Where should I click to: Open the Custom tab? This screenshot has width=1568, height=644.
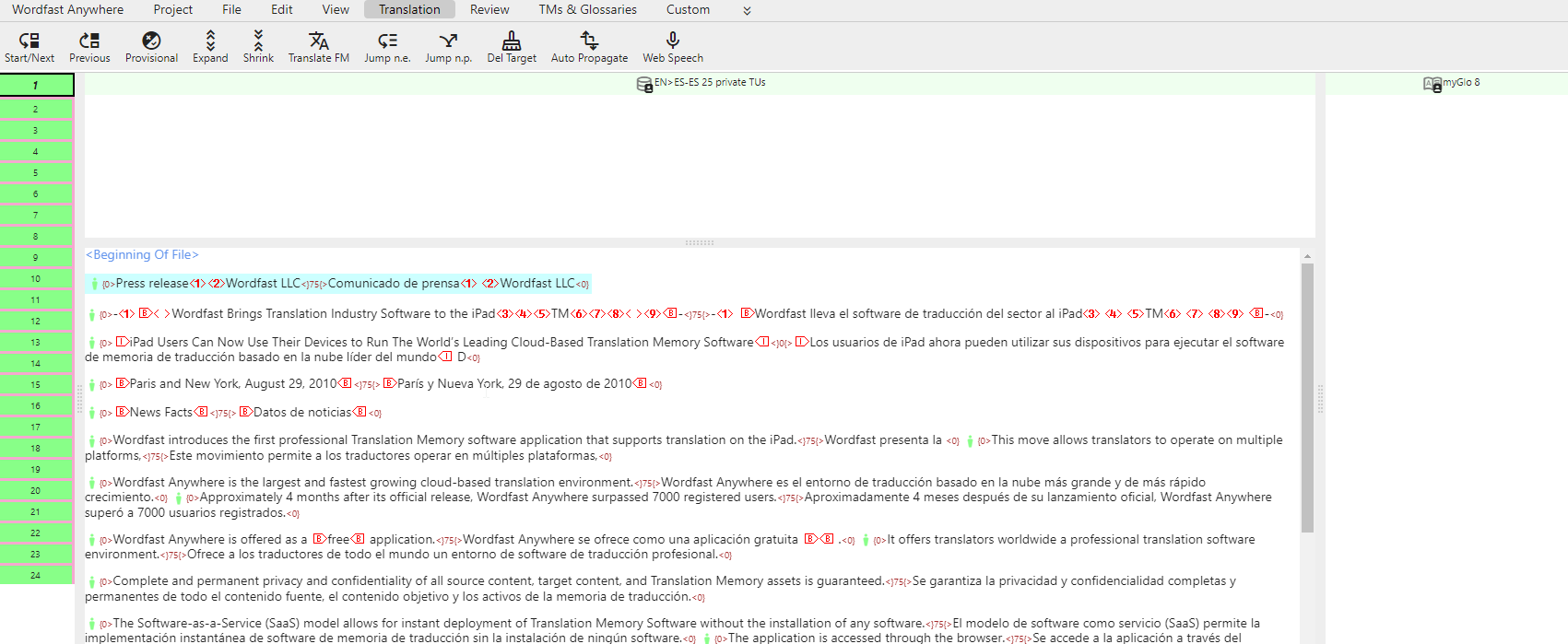coord(688,9)
